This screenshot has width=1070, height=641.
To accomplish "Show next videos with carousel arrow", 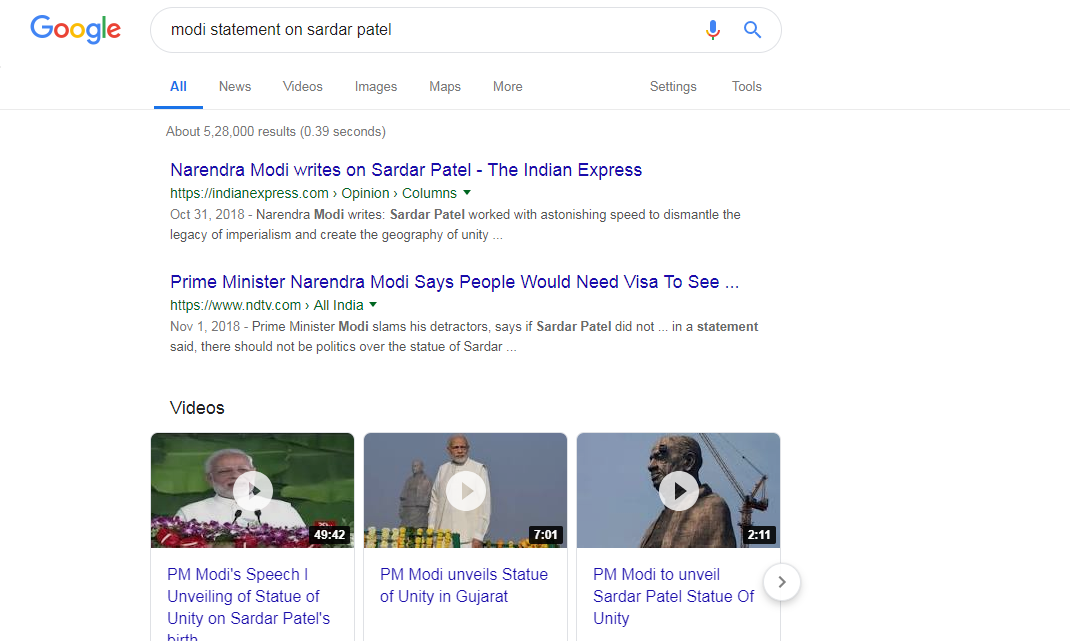I will (782, 582).
